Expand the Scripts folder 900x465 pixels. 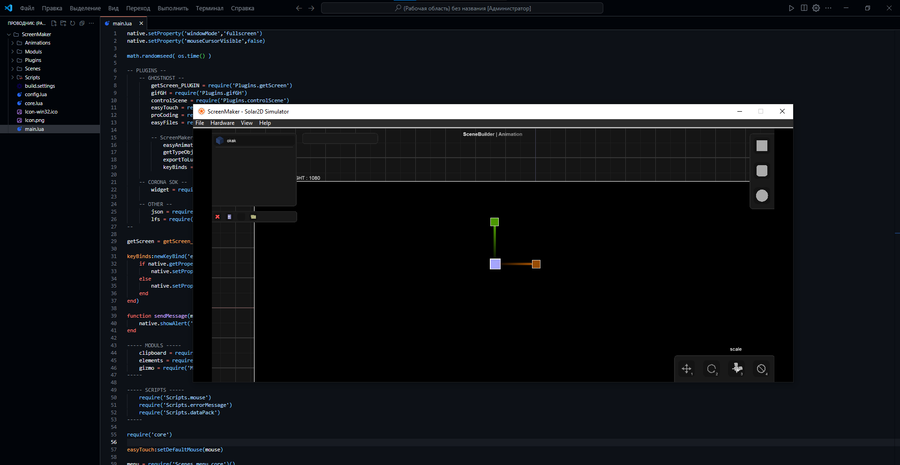point(13,78)
